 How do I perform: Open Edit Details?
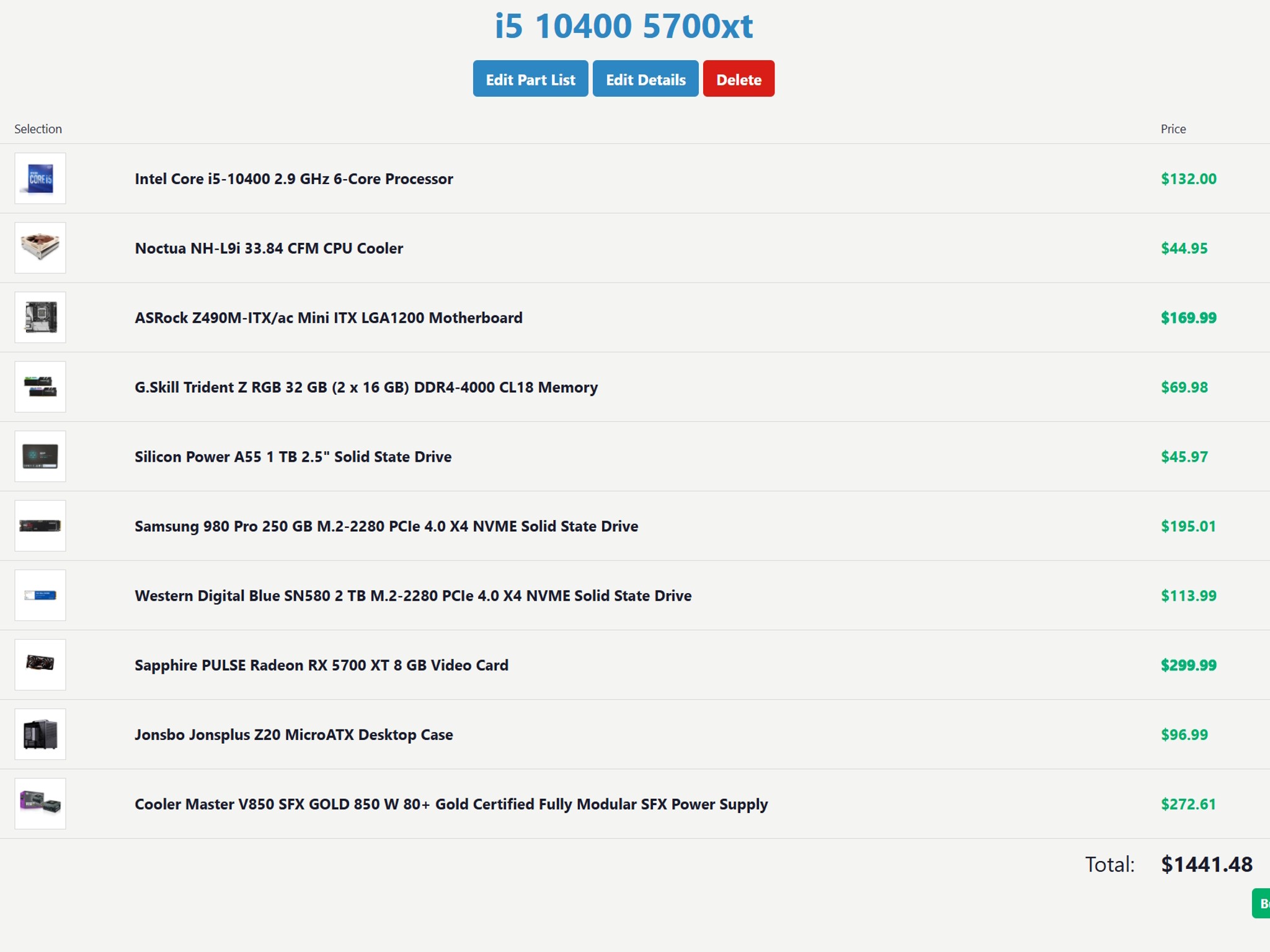tap(646, 79)
